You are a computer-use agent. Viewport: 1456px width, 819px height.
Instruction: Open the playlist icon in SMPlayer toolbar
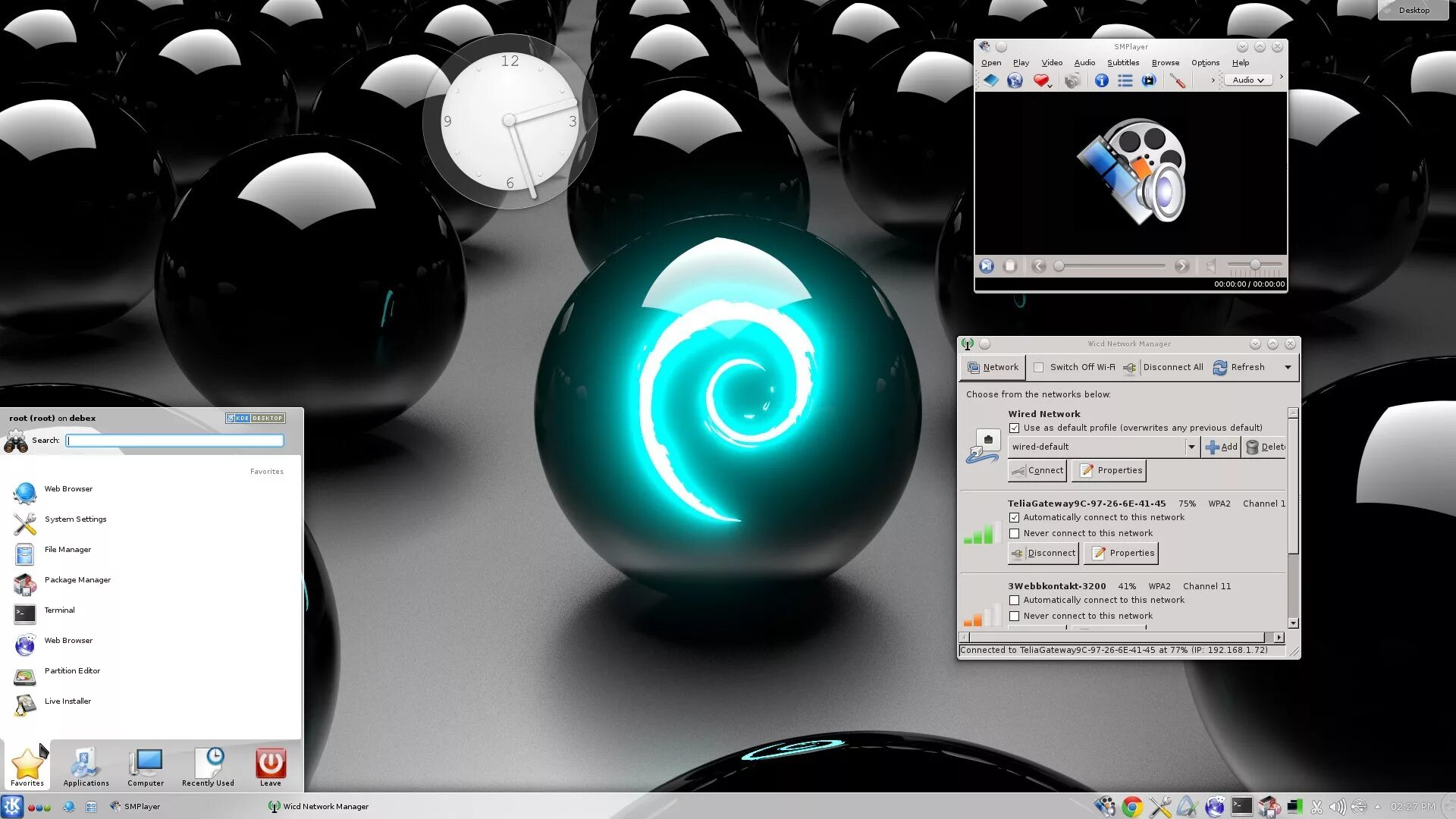point(1125,80)
